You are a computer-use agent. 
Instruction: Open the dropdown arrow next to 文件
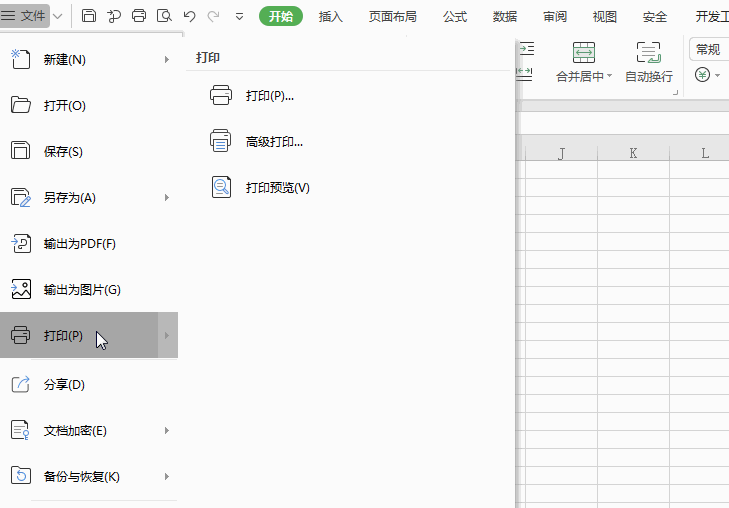(58, 16)
